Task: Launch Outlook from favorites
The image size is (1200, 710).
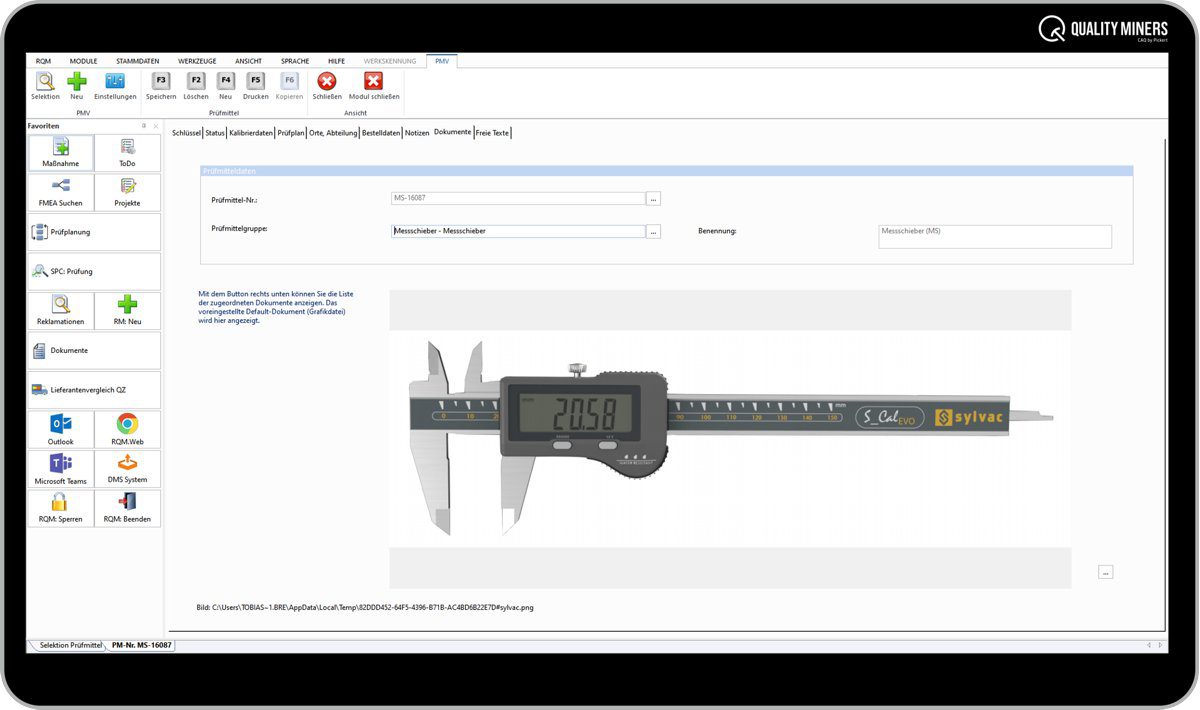Action: coord(61,430)
